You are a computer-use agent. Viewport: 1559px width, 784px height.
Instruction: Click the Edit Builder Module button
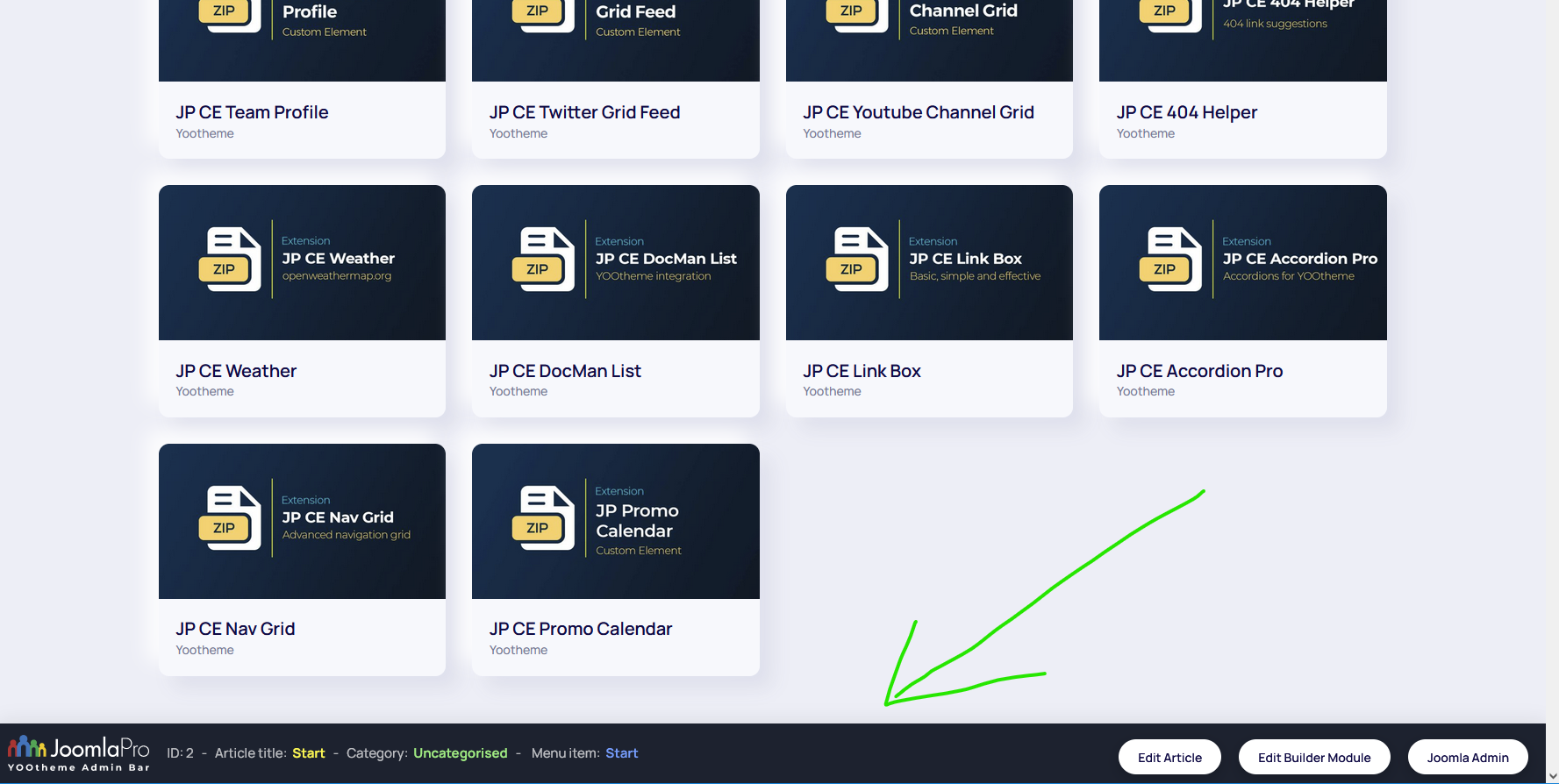(1314, 758)
